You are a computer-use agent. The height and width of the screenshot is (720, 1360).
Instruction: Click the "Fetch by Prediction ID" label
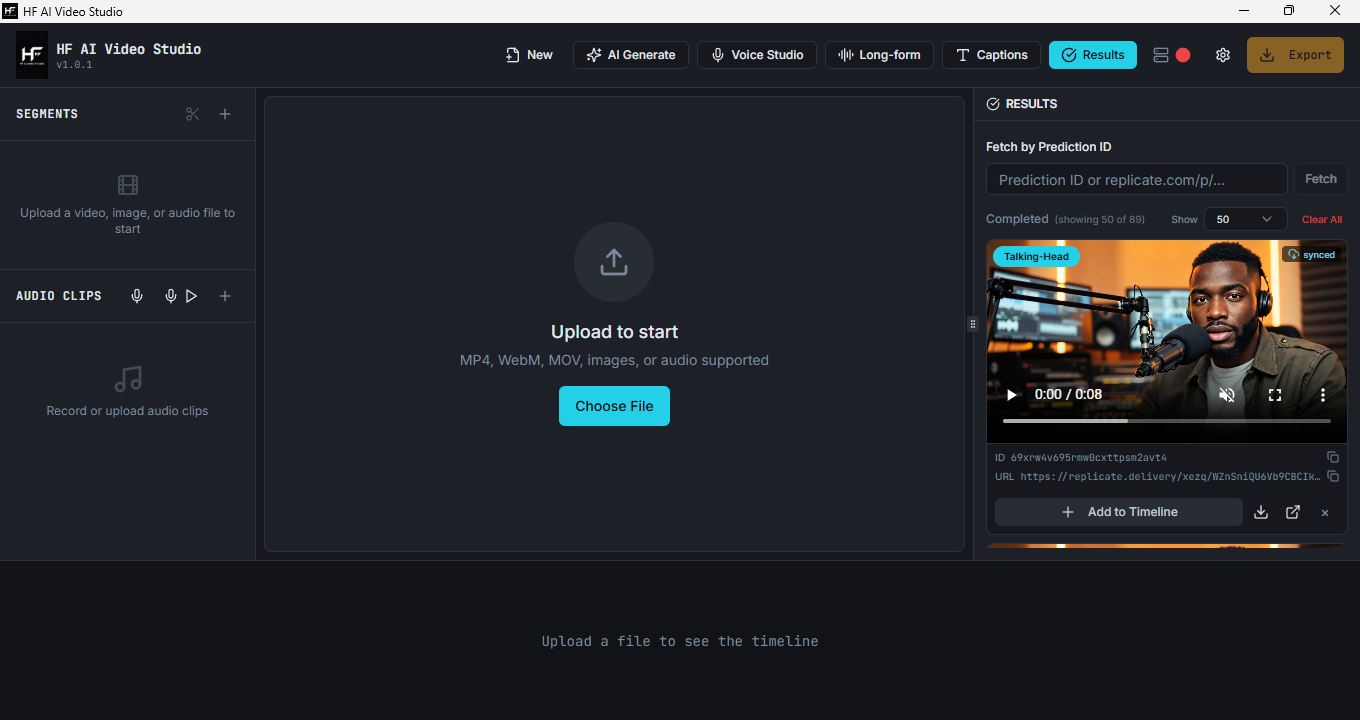(x=1048, y=147)
